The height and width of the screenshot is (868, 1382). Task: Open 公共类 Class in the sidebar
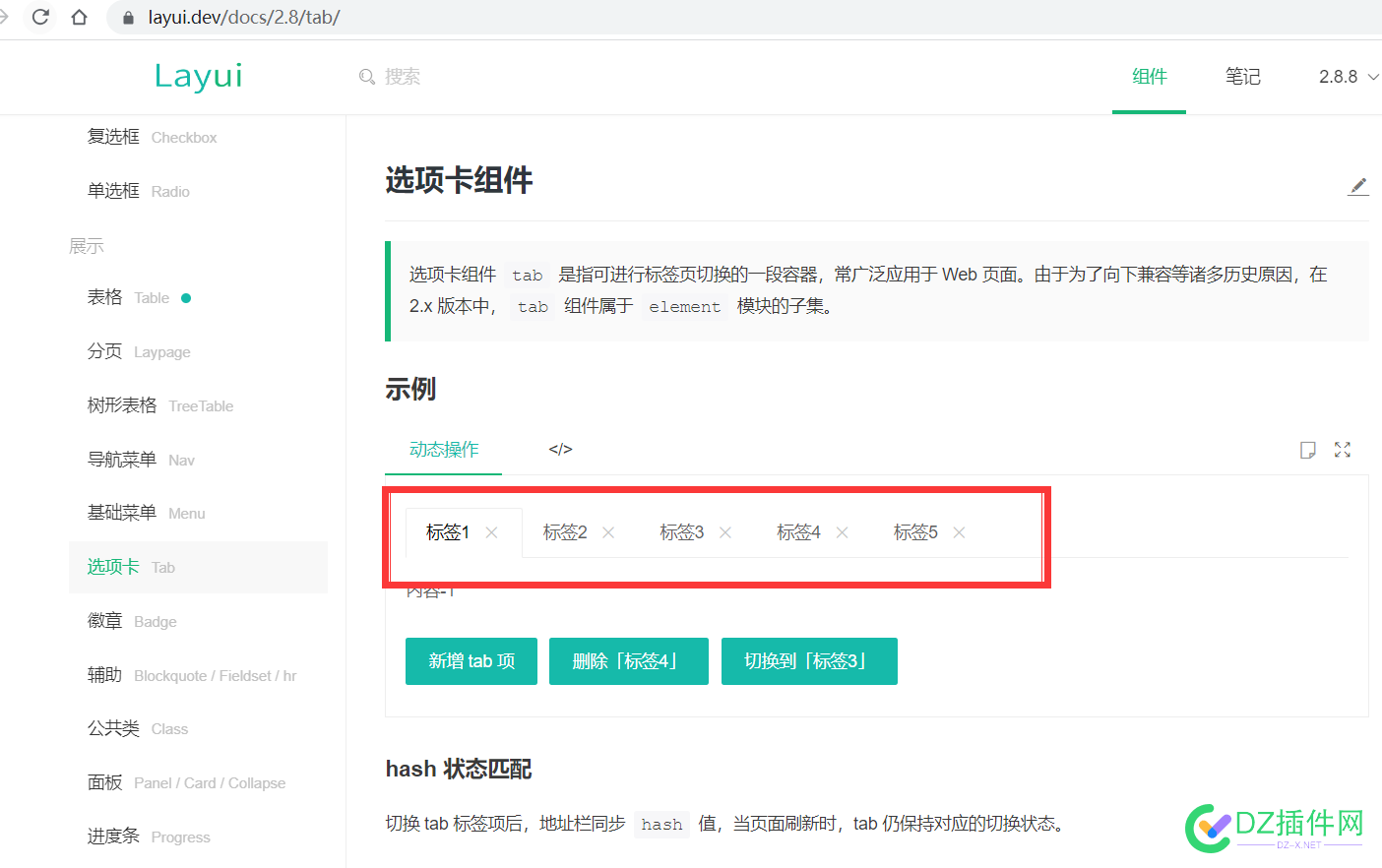138,728
